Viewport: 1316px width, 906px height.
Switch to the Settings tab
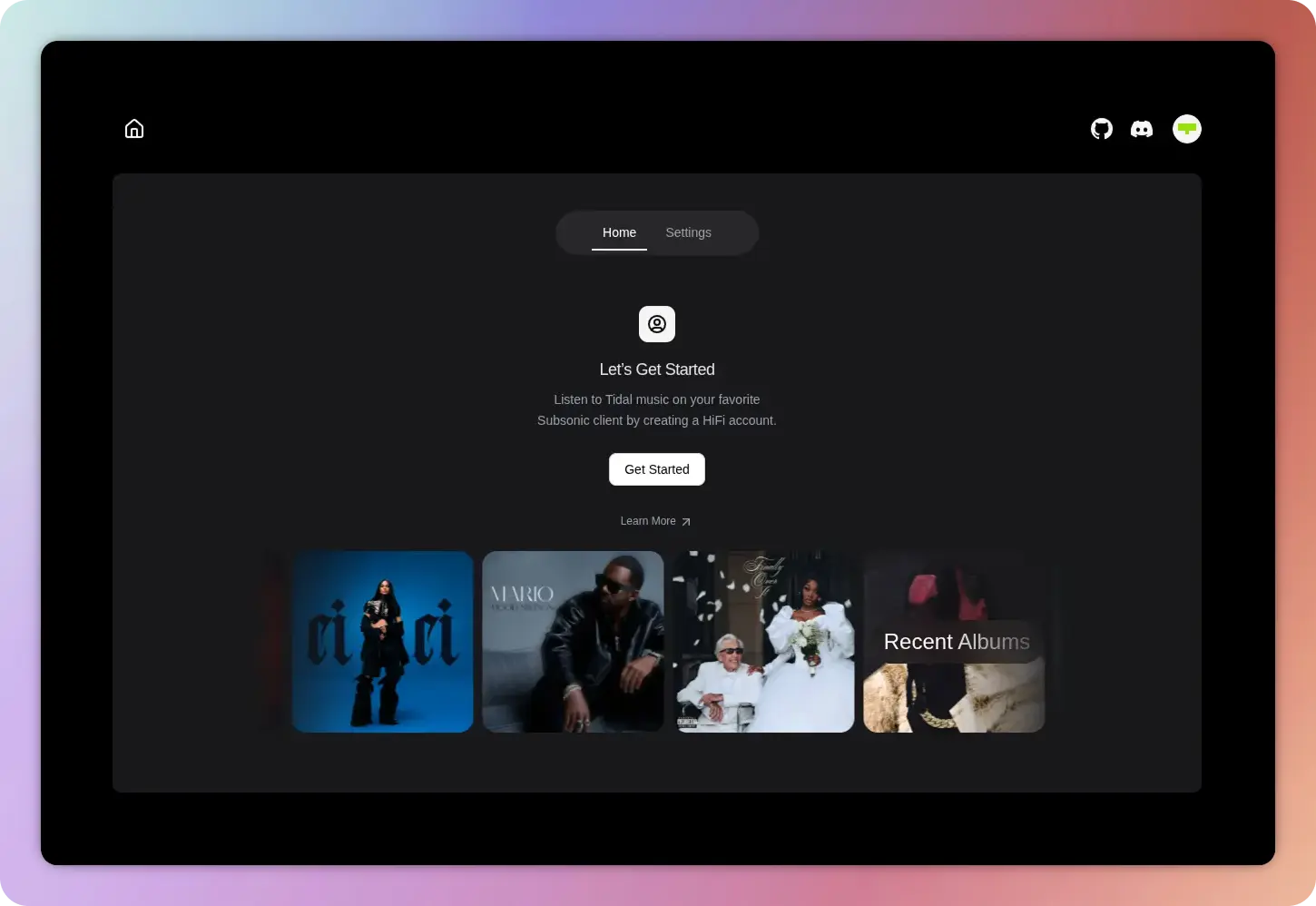click(x=688, y=232)
